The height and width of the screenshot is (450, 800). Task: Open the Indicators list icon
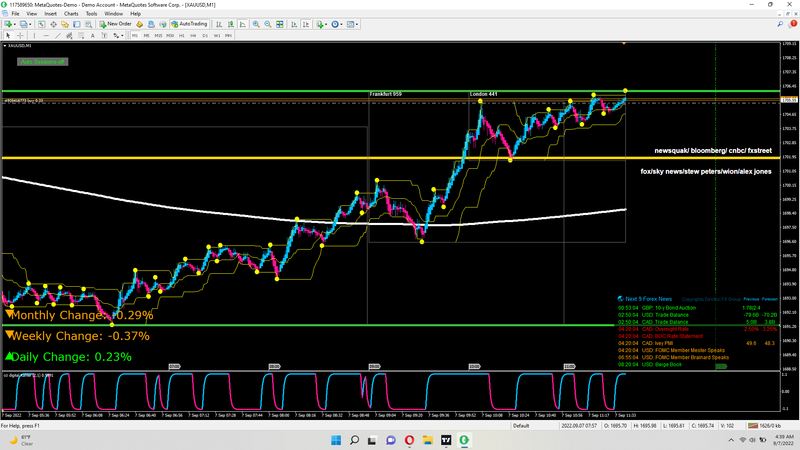pos(319,24)
